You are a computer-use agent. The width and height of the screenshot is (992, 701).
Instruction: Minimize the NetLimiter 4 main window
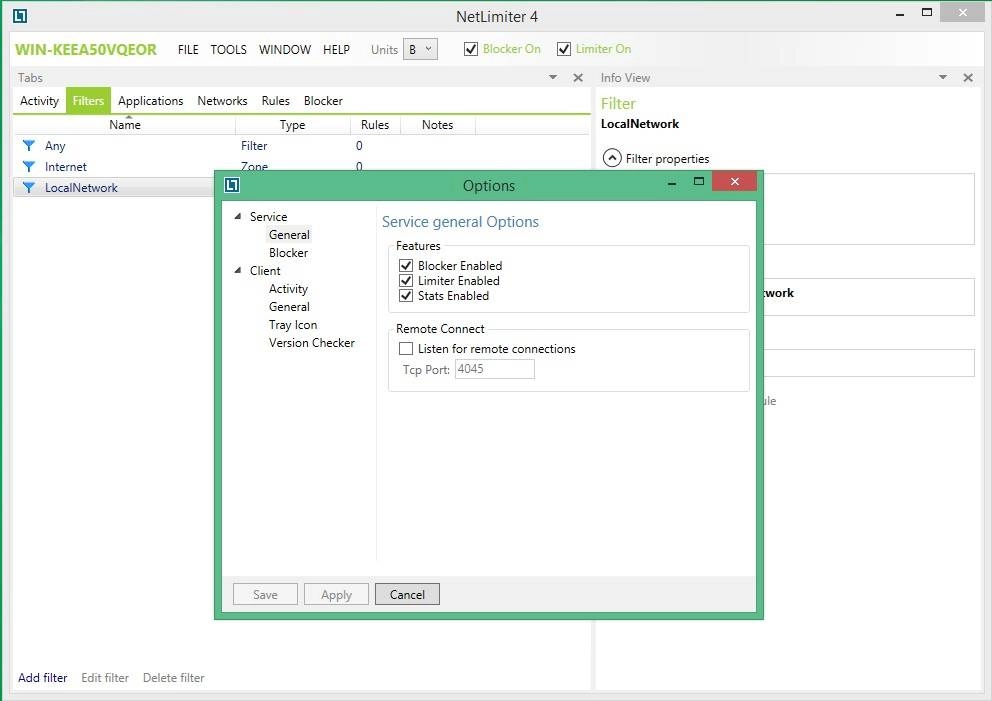click(x=900, y=15)
